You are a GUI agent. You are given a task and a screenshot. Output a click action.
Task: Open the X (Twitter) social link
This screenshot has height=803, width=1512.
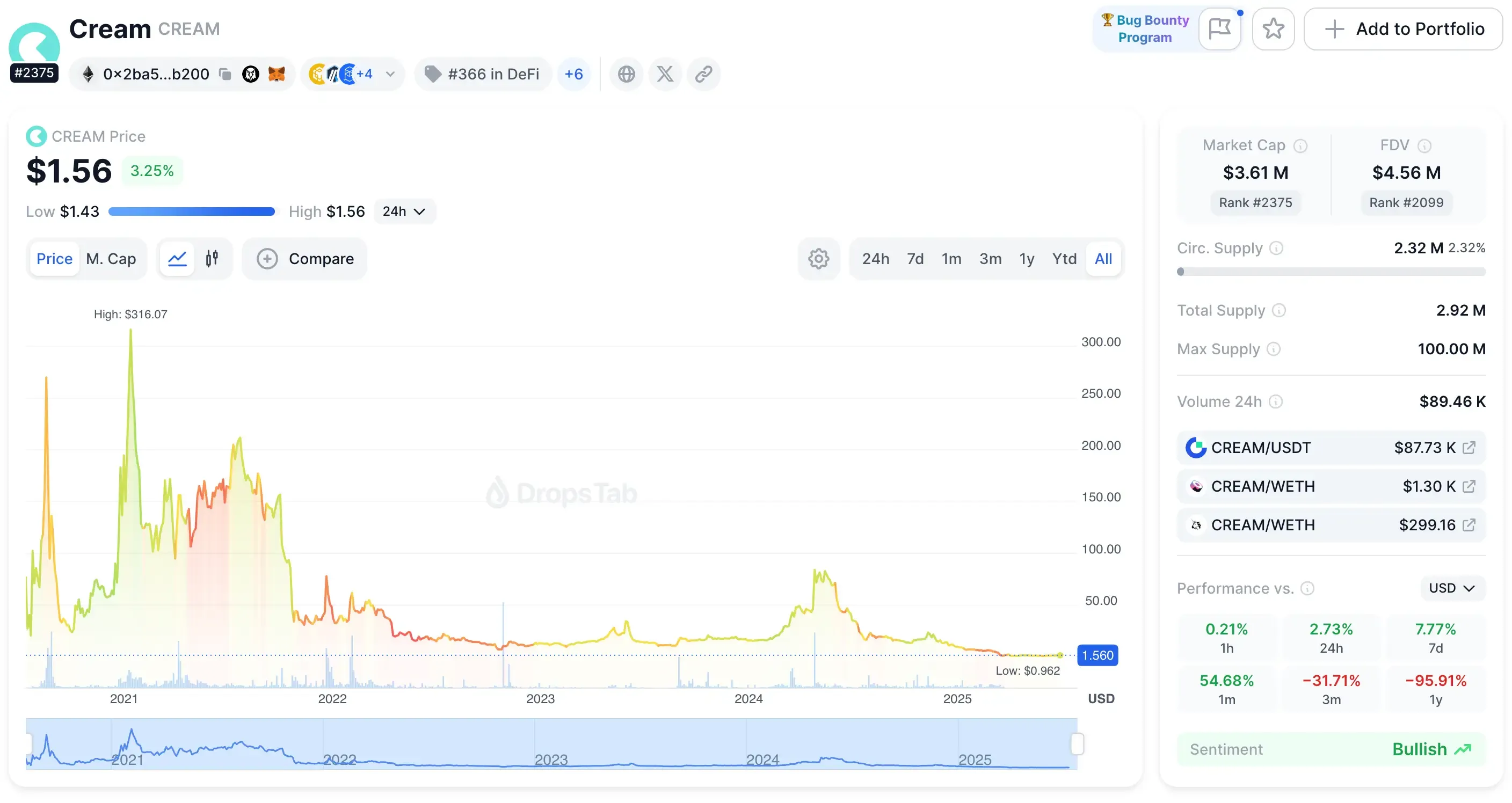coord(665,74)
